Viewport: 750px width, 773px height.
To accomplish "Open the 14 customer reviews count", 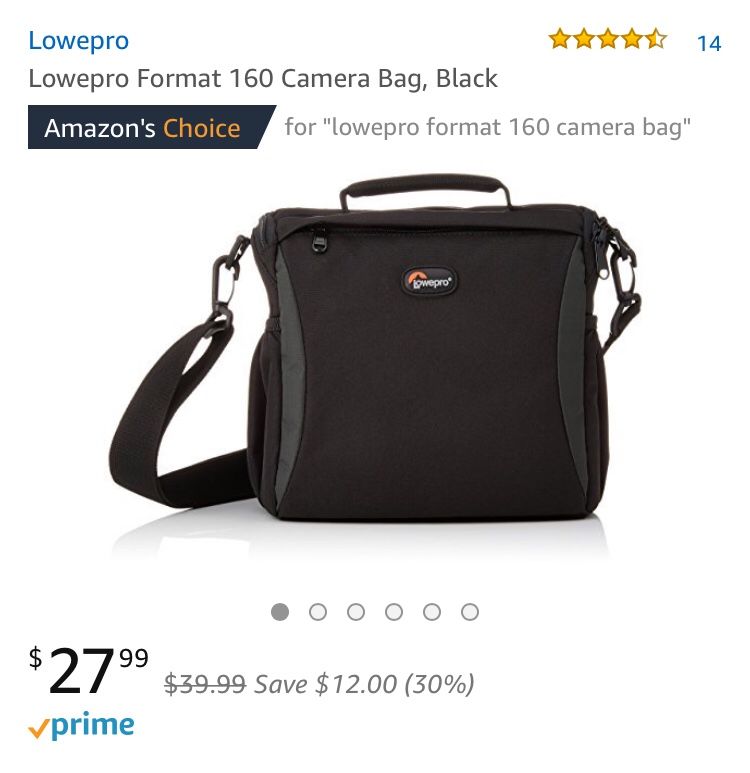I will tap(709, 43).
